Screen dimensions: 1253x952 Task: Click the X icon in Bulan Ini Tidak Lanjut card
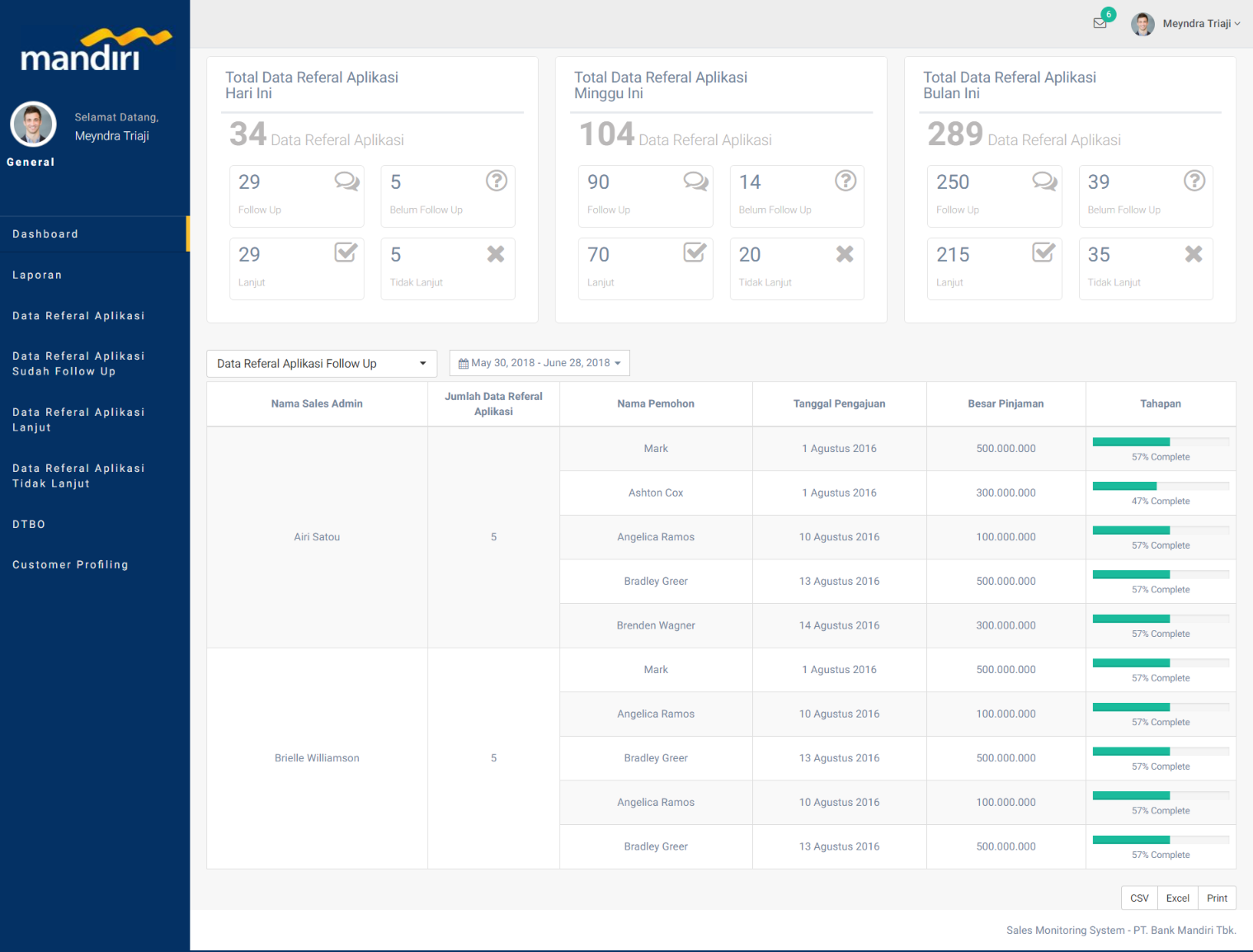tap(1194, 254)
